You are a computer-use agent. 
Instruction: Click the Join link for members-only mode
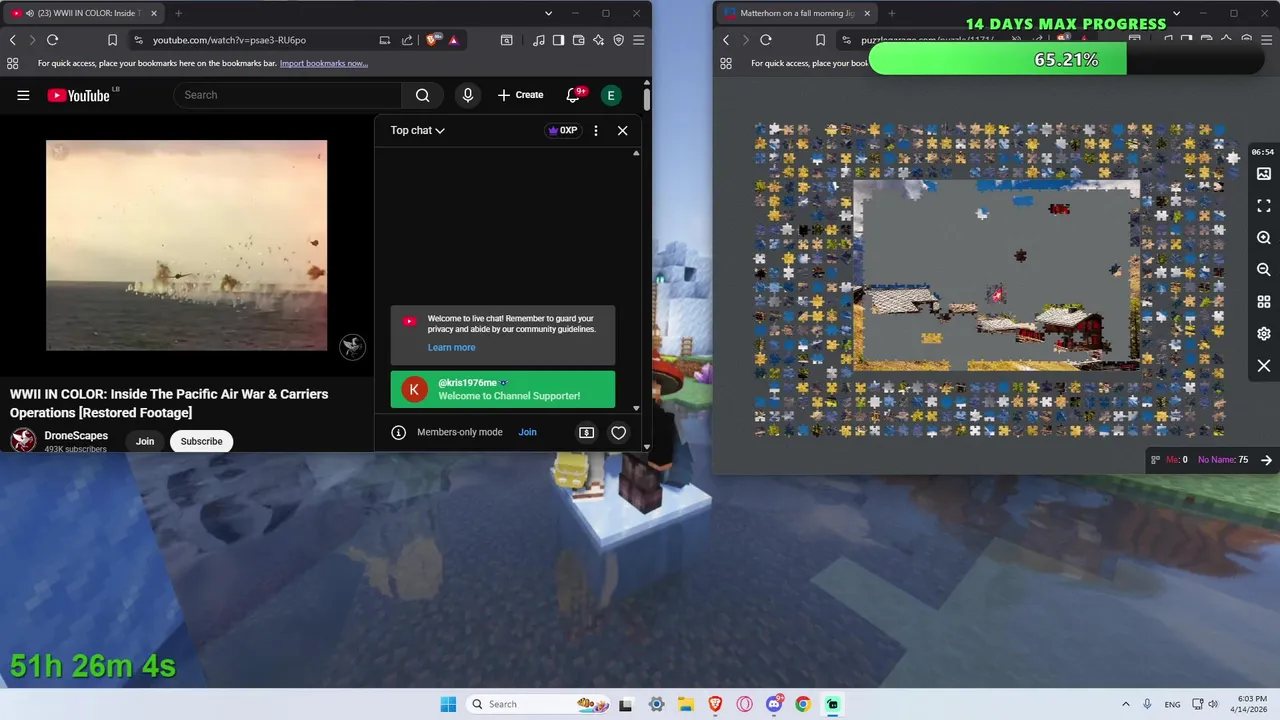click(x=527, y=432)
